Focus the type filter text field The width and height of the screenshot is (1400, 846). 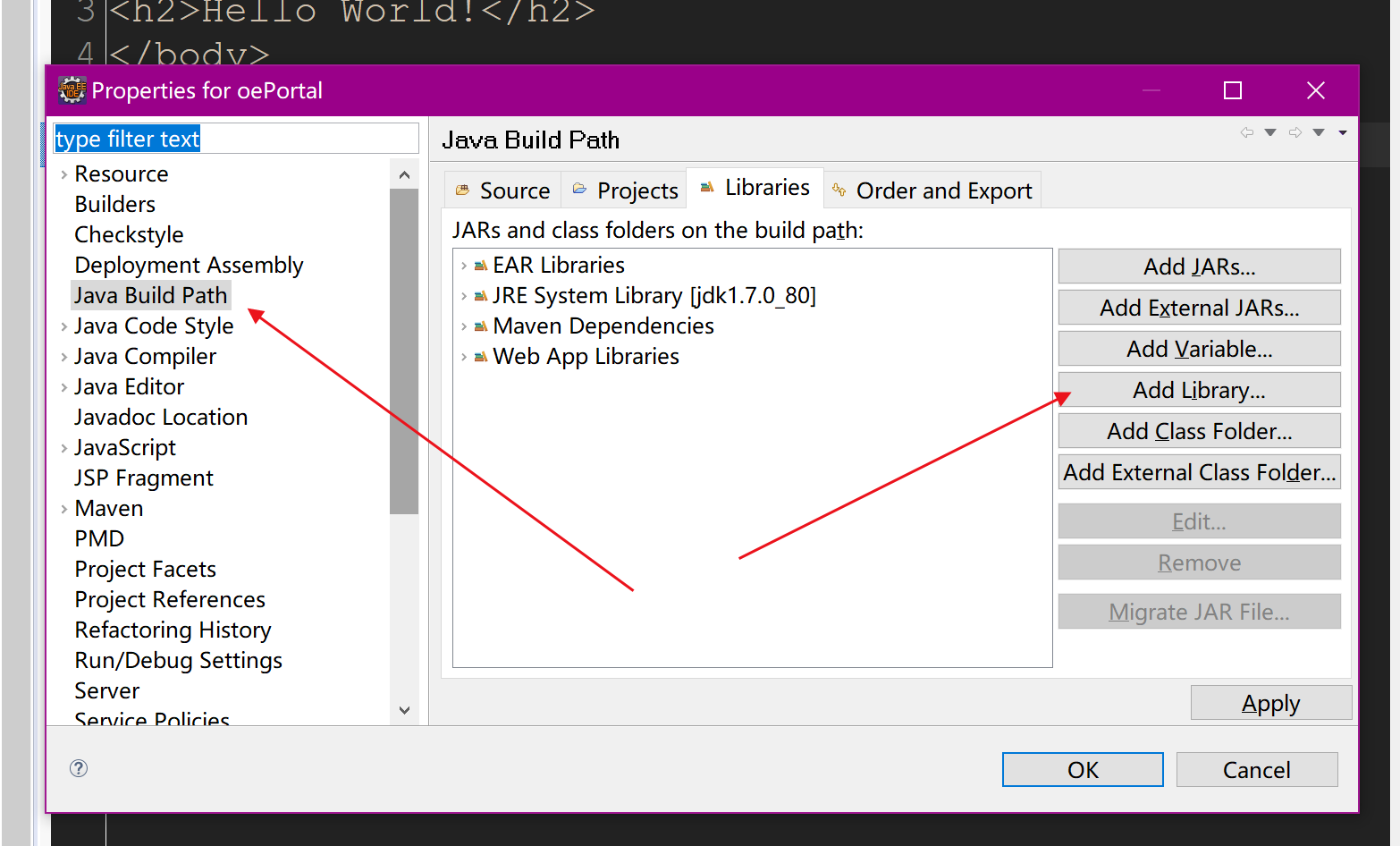(x=236, y=139)
